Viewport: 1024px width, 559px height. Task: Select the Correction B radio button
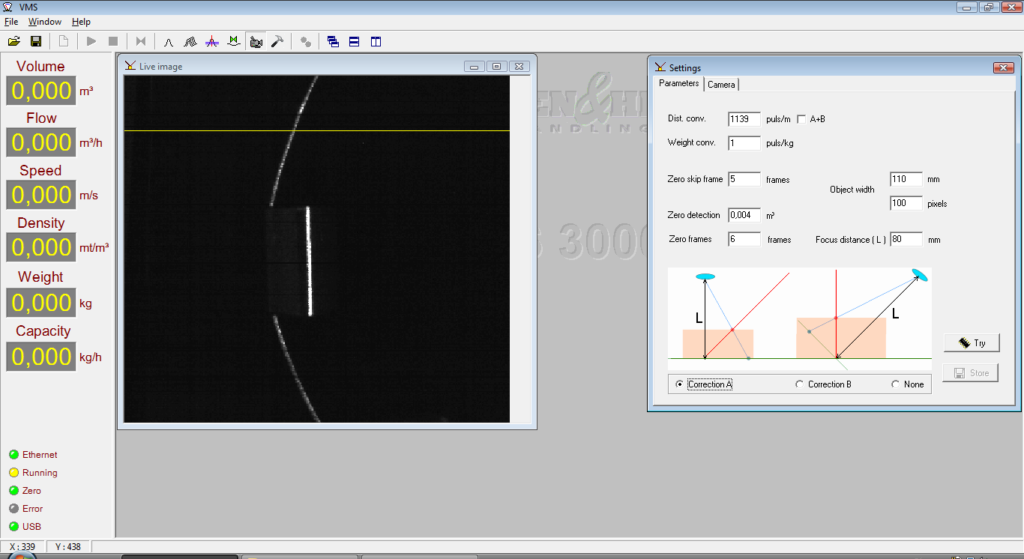click(799, 384)
